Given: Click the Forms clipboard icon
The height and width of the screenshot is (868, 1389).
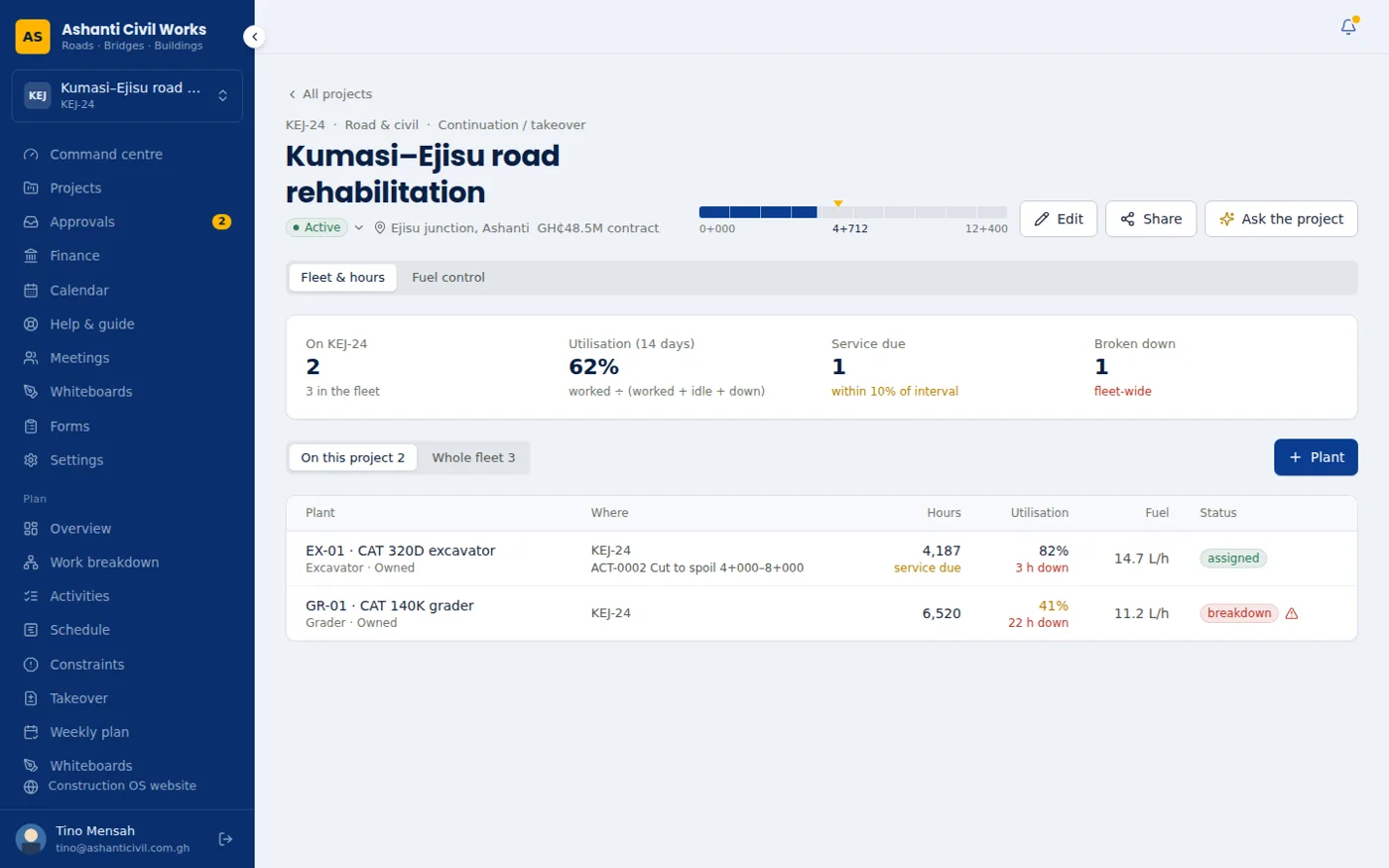Looking at the screenshot, I should click(31, 427).
